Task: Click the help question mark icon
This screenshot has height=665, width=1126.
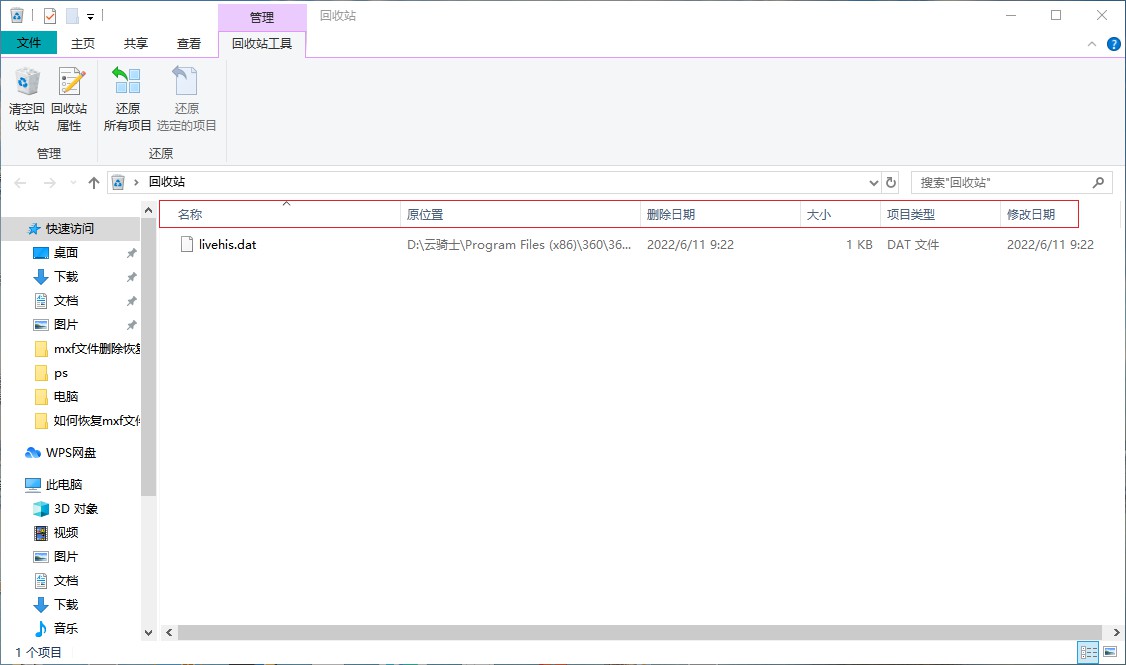Action: [x=1113, y=44]
